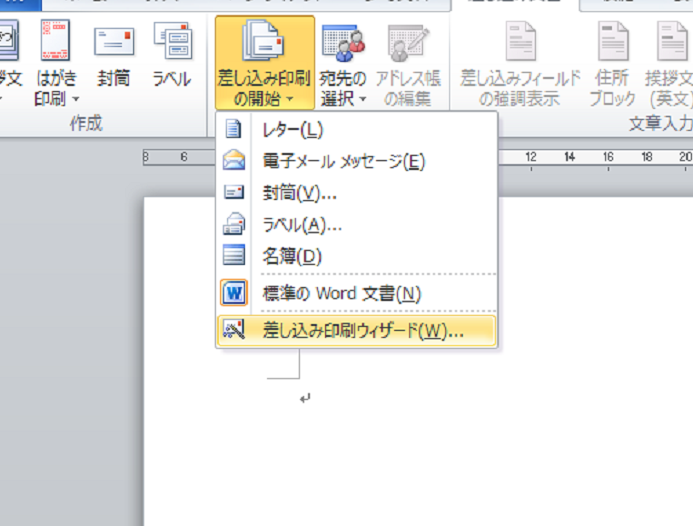
Task: Click the list icon beside 名簿(D)
Action: (x=234, y=255)
